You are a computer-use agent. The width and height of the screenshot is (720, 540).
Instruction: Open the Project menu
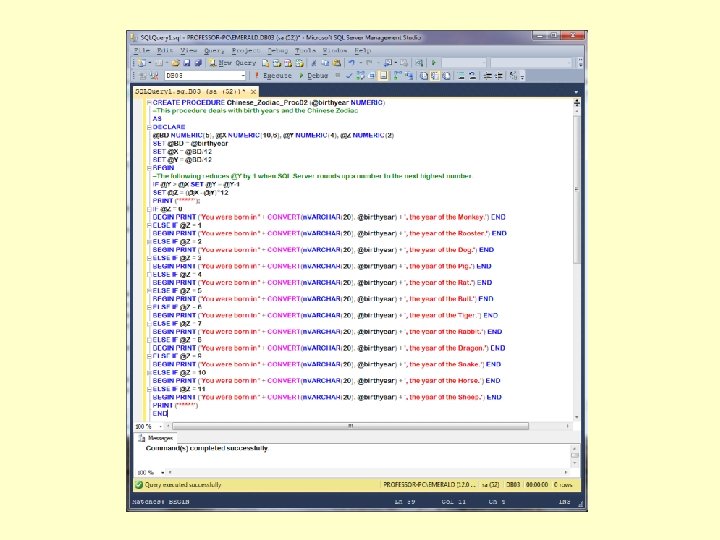click(x=246, y=50)
